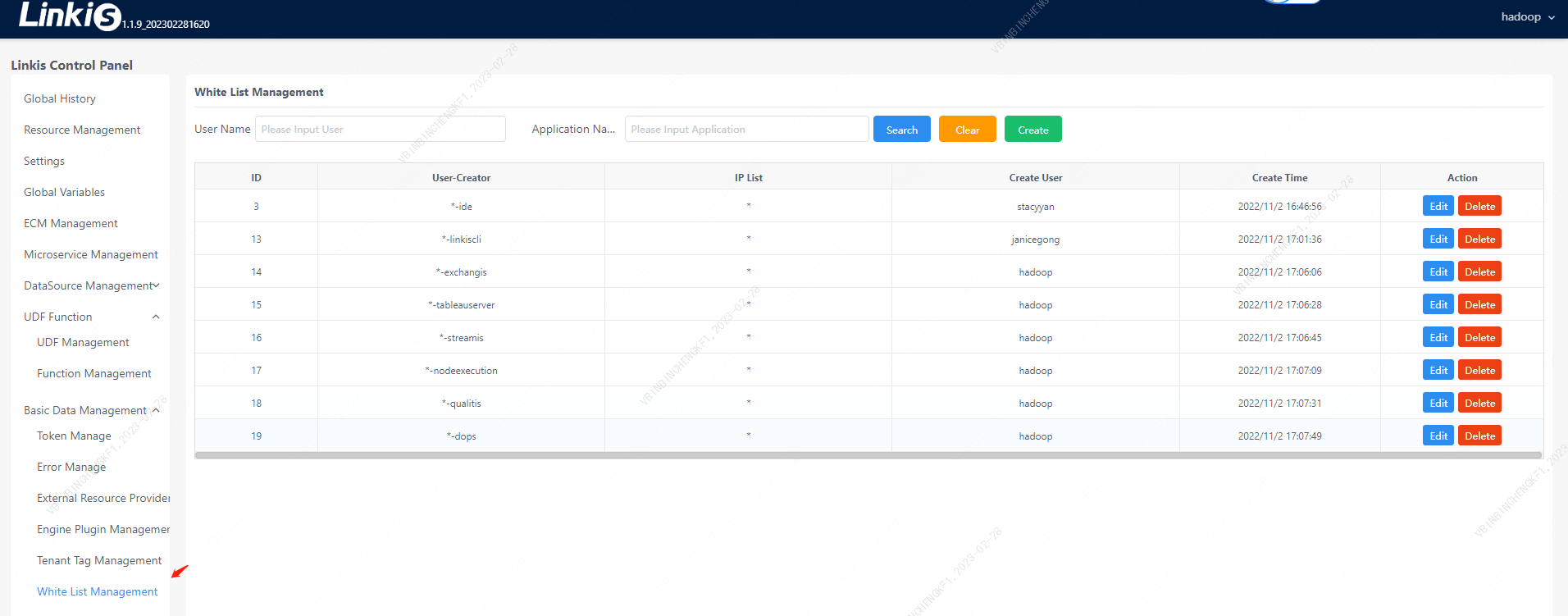Open Token Manage in the sidebar
Image resolution: width=1568 pixels, height=616 pixels.
(74, 436)
